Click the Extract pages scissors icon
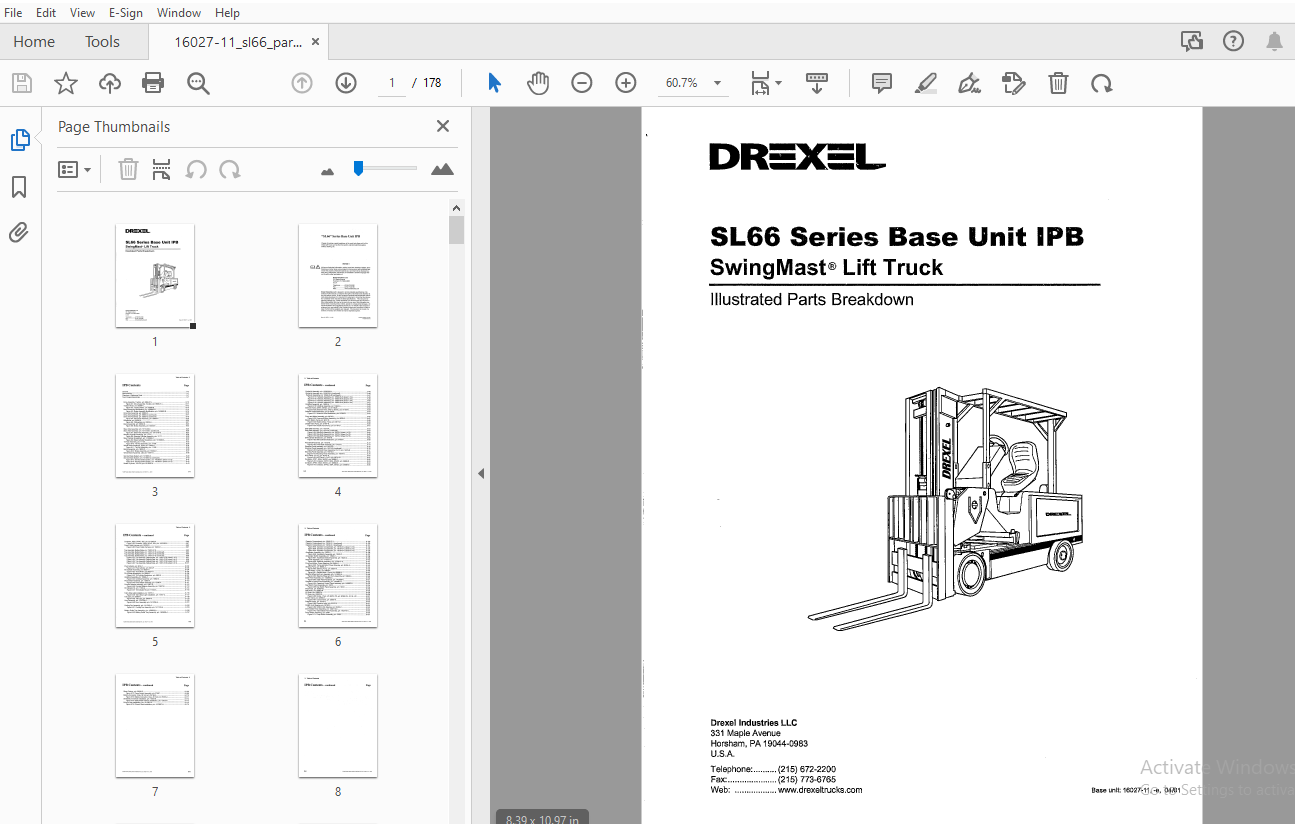The image size is (1295, 824). 162,169
